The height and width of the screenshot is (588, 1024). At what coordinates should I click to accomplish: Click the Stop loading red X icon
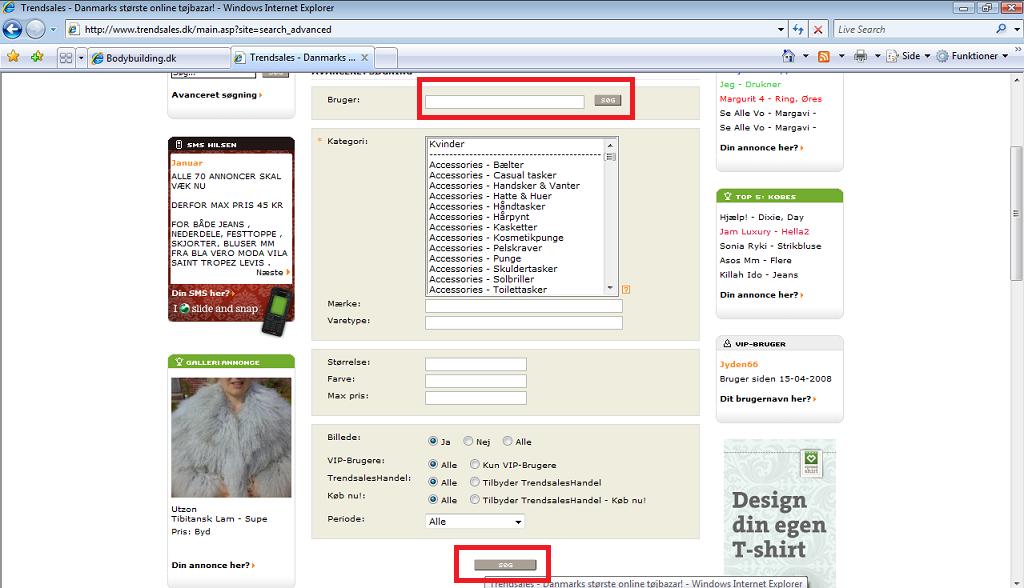818,29
